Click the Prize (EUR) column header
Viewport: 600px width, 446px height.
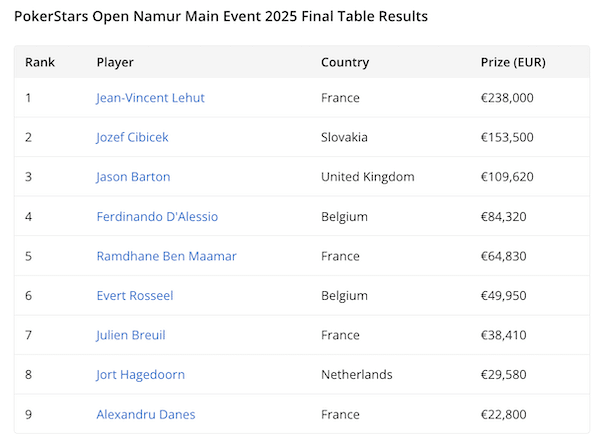point(513,62)
